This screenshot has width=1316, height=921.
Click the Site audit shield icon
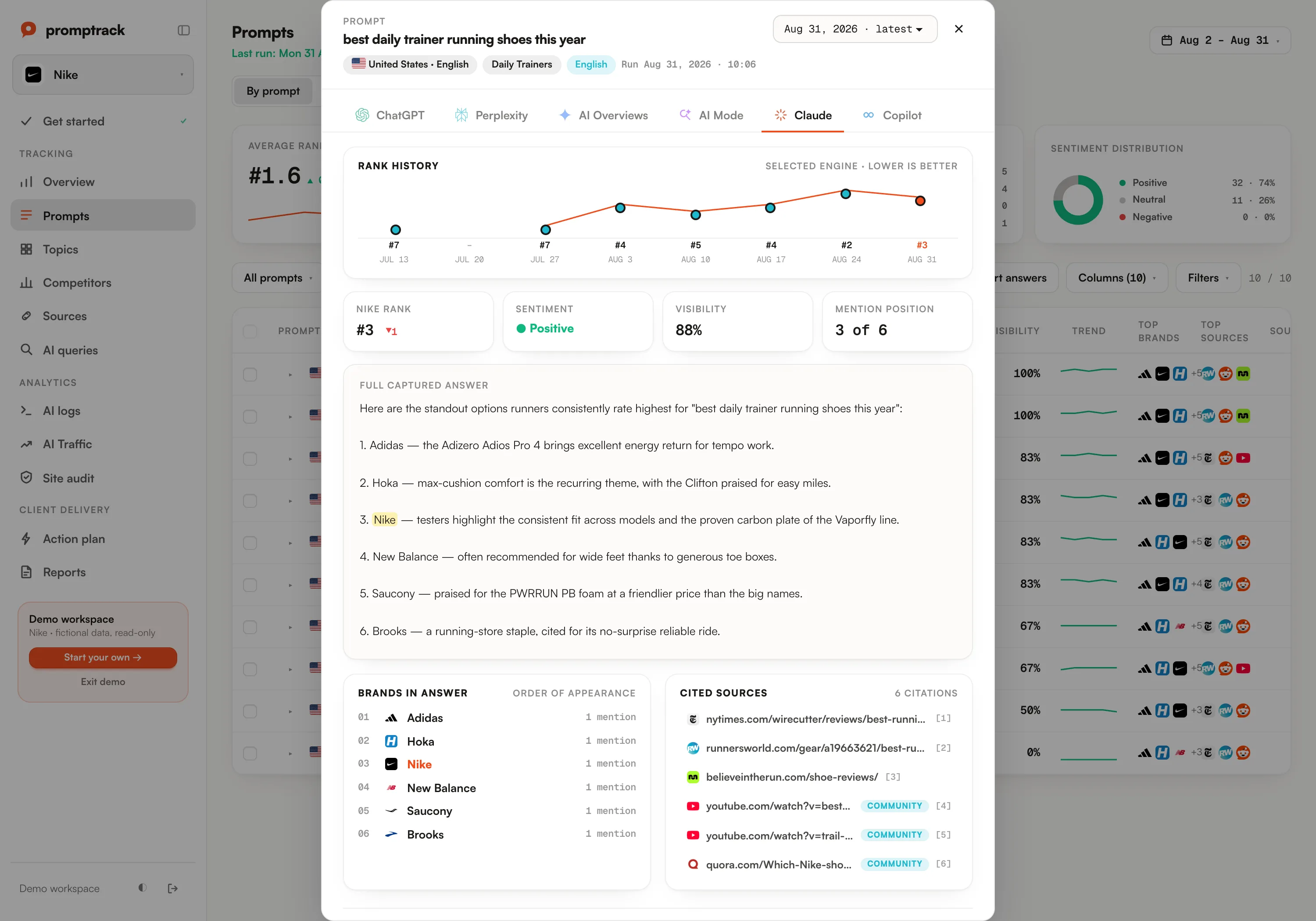pyautogui.click(x=26, y=478)
